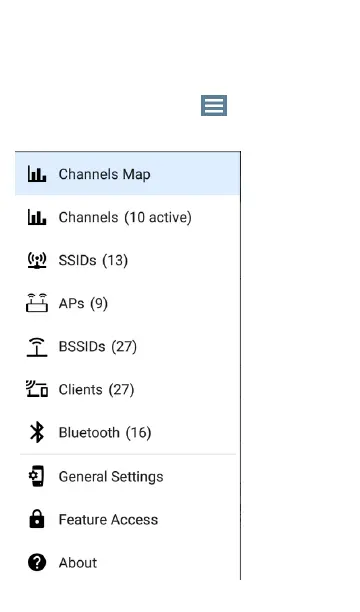Click the SSIDs broadcast tower icon
Screen dimensions: 360x612
point(37,260)
